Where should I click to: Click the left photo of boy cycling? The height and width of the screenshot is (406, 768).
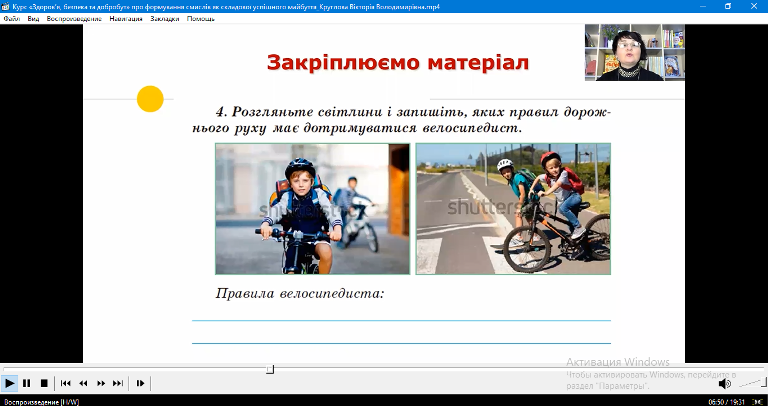click(312, 209)
